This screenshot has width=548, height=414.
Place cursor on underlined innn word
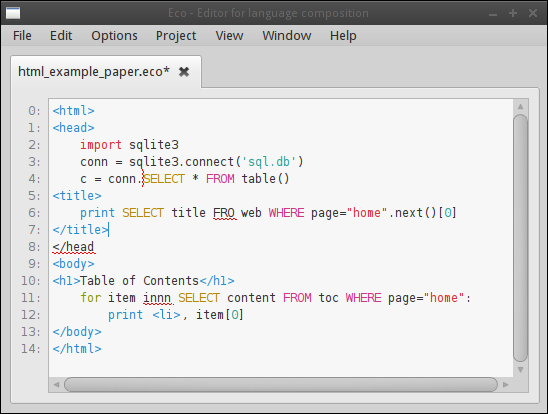click(157, 298)
